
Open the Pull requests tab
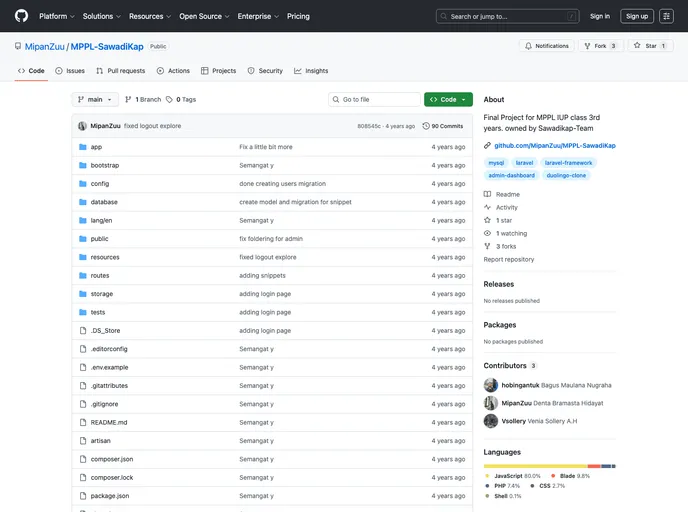click(121, 71)
